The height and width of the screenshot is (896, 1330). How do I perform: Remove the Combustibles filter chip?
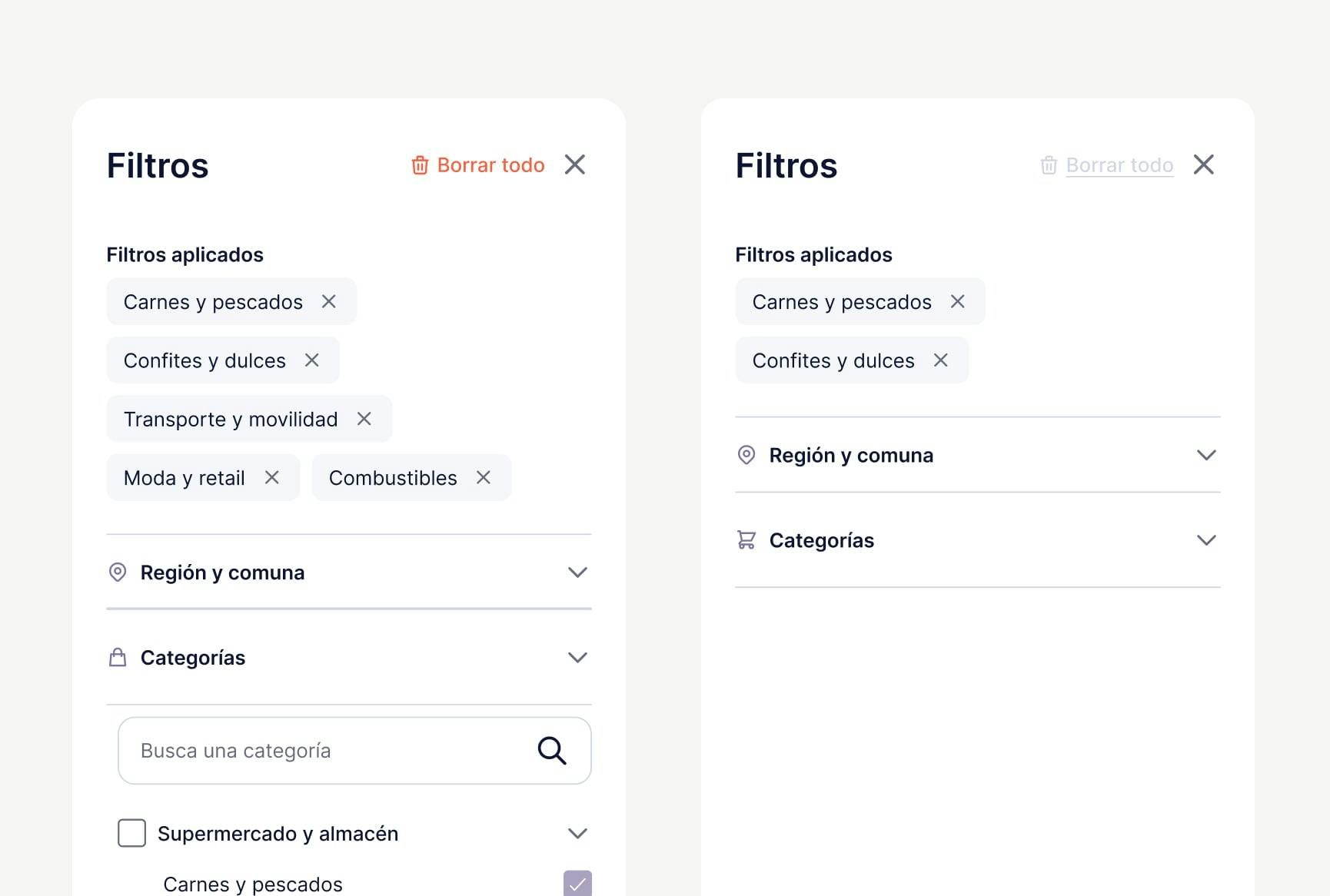pos(484,477)
